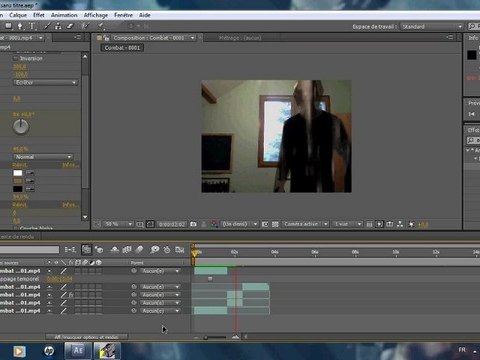Select the Brush tool
This screenshot has height=360, width=480.
(x=47, y=26)
